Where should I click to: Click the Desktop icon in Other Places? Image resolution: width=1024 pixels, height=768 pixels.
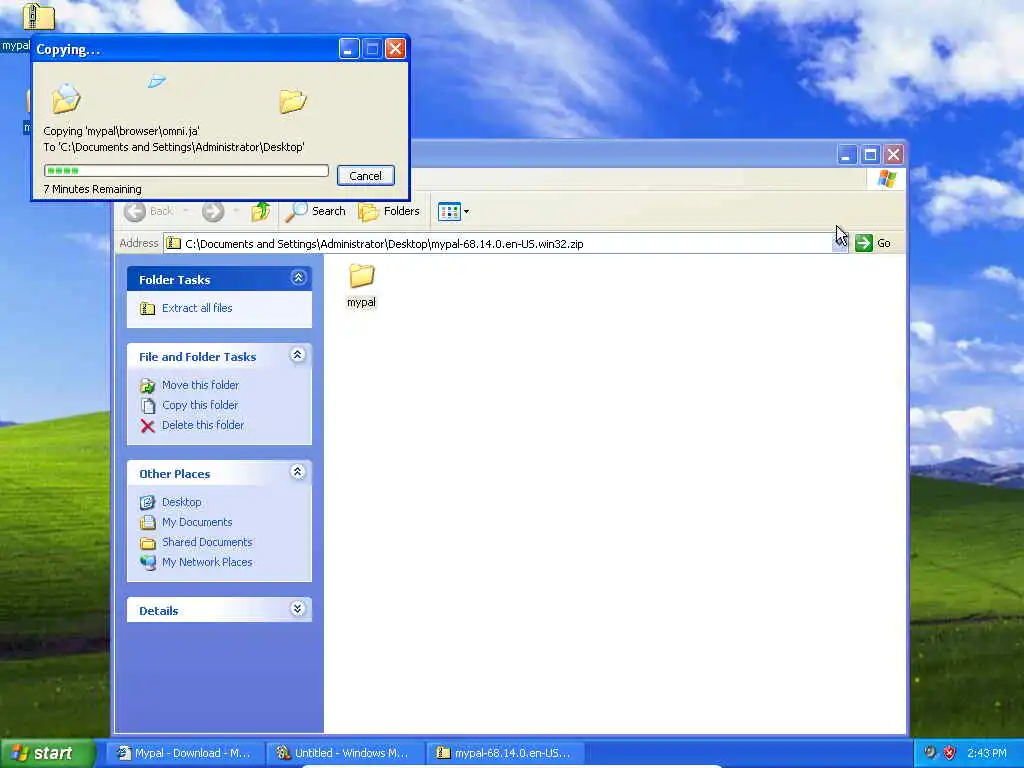pos(148,502)
